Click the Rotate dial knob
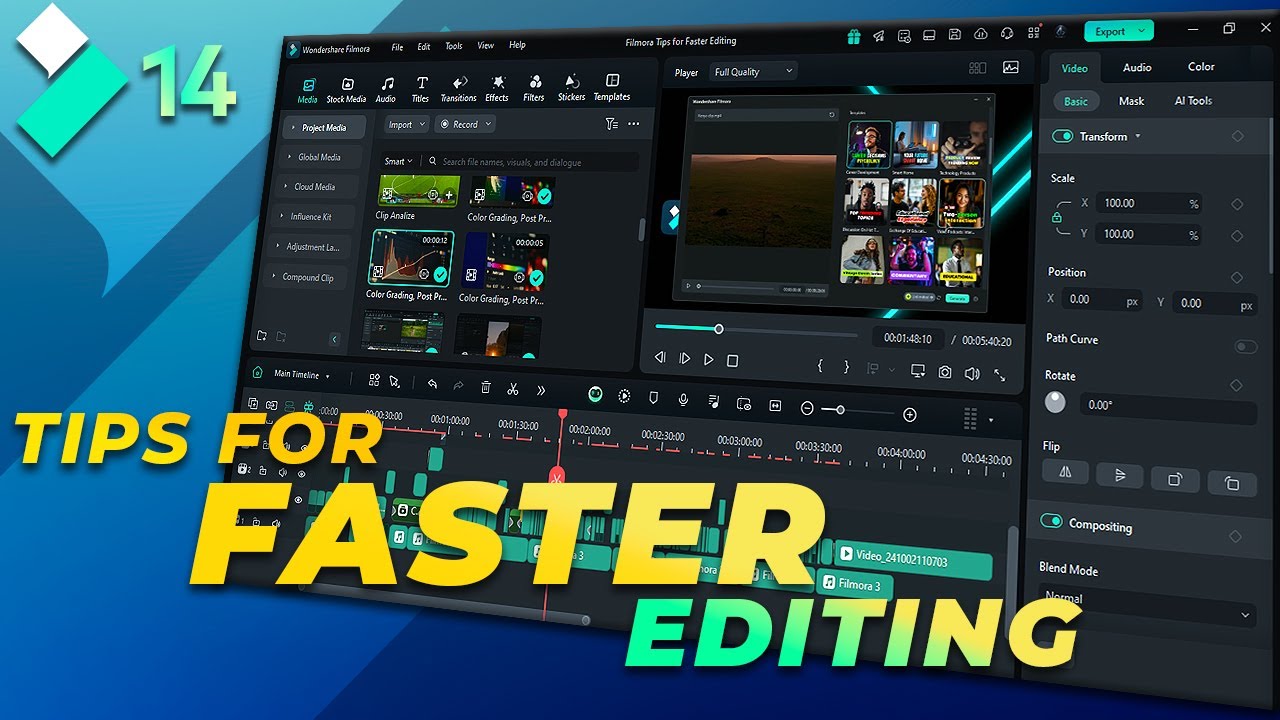 coord(1055,402)
